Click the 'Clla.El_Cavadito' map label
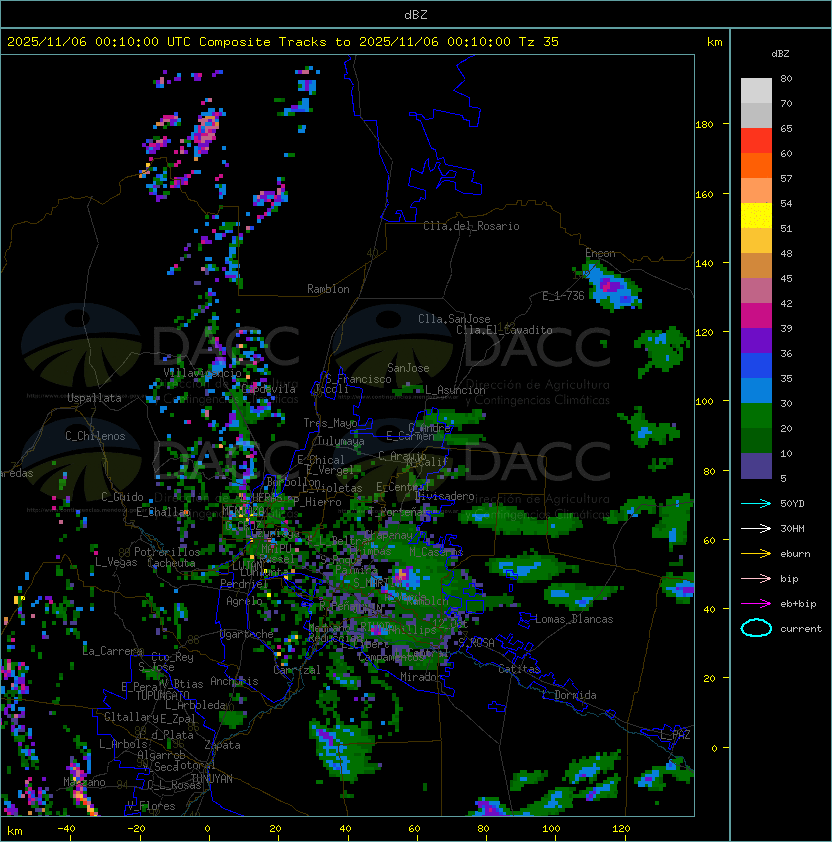This screenshot has width=832, height=842. coord(504,330)
